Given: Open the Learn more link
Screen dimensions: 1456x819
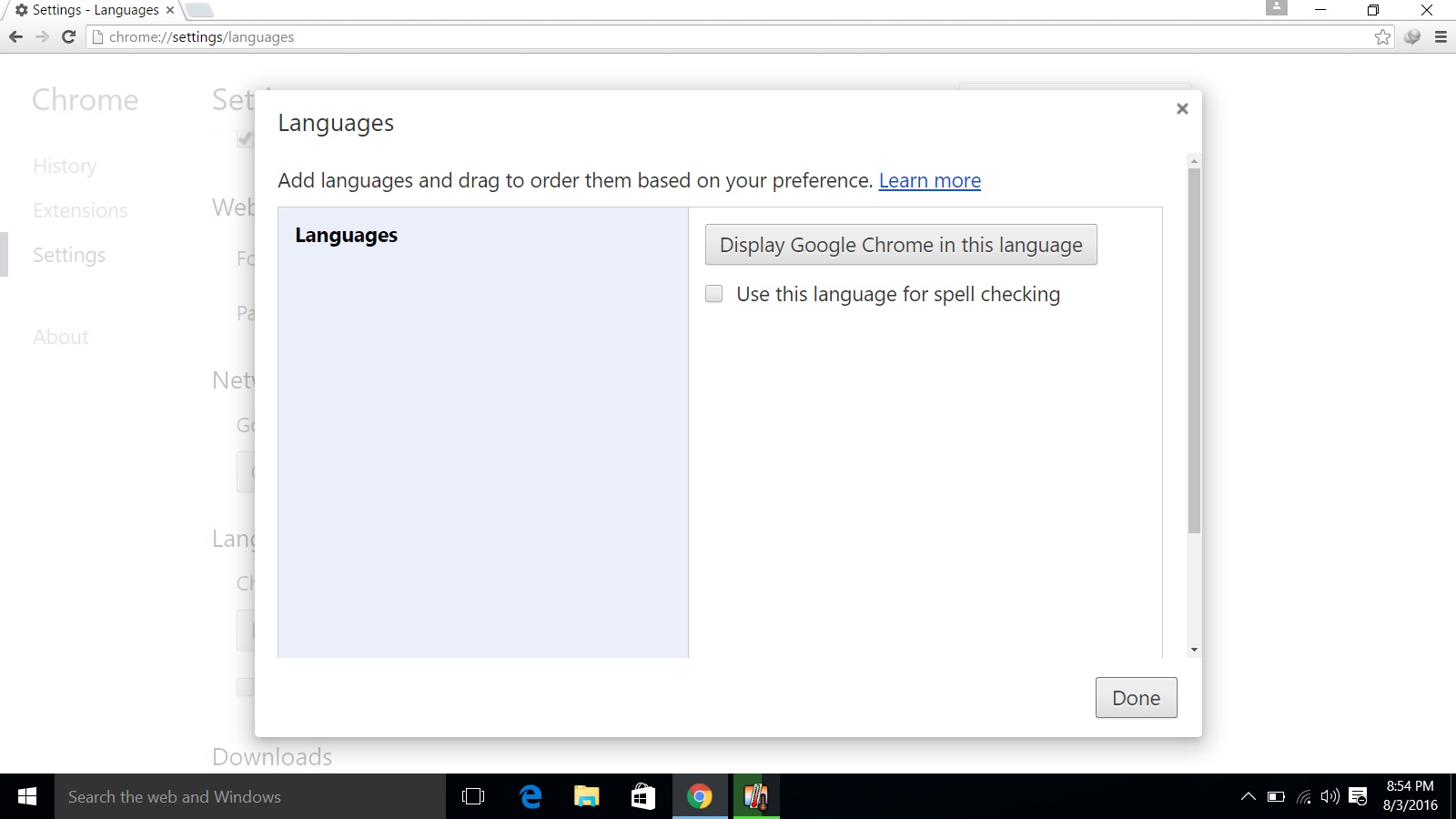Looking at the screenshot, I should click(930, 180).
